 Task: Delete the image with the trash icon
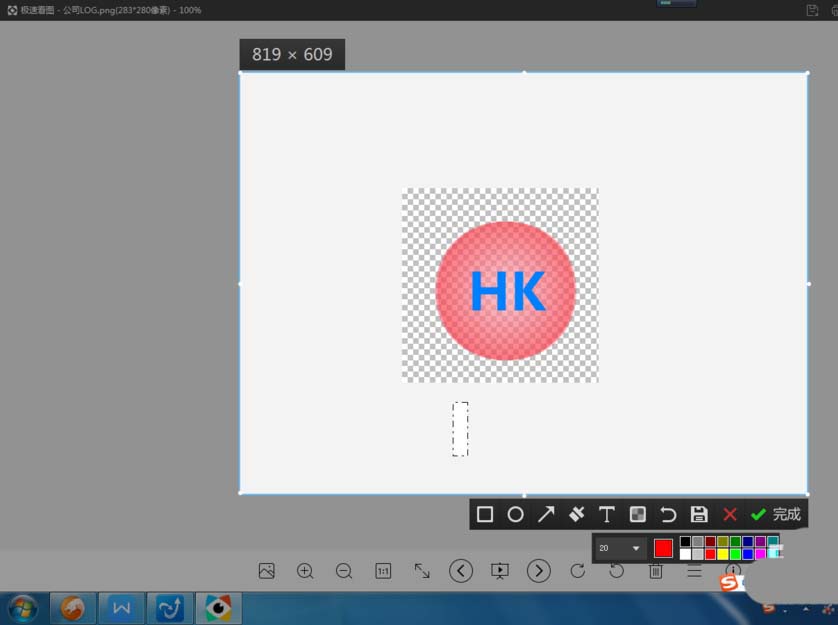(x=656, y=571)
